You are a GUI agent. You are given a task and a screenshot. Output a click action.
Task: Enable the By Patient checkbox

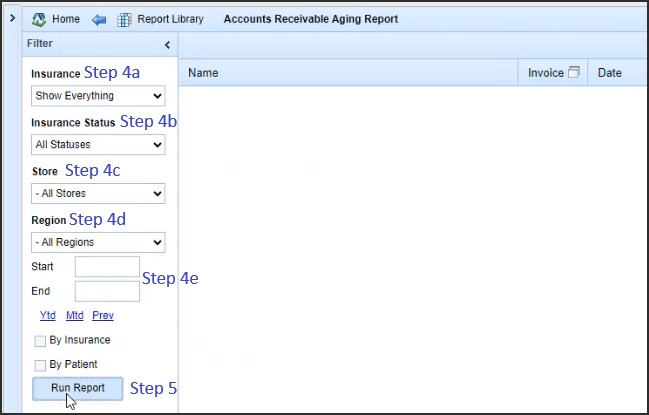tap(40, 365)
